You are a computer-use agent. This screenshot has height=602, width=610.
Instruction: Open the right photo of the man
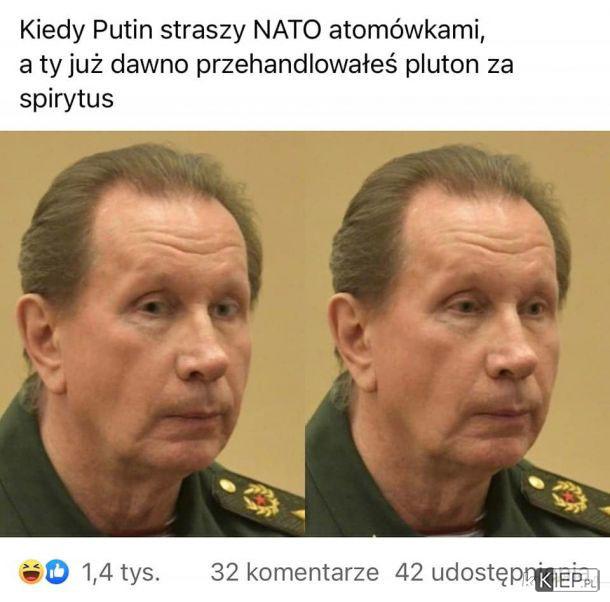[458, 333]
